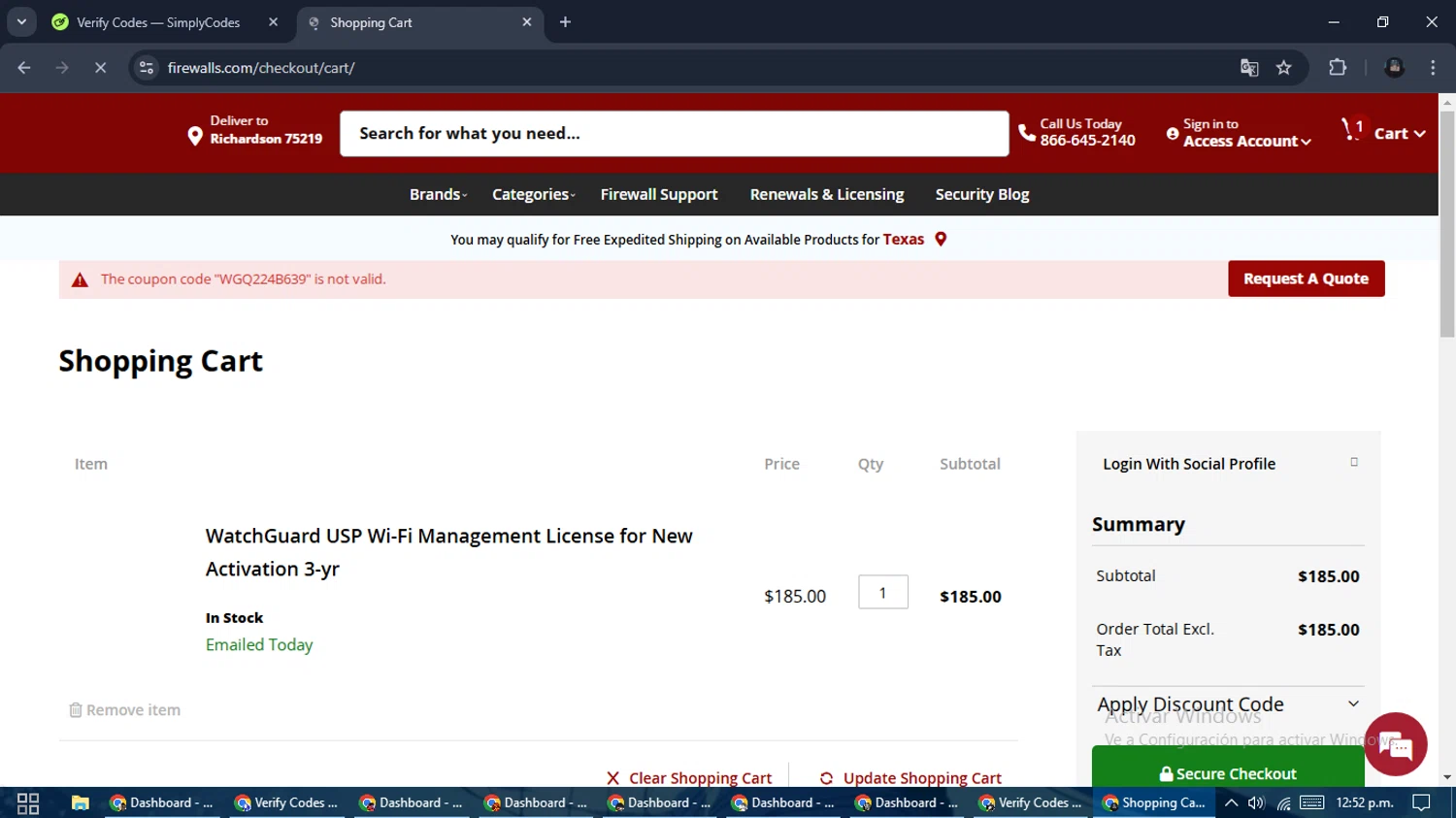Open Renewals & Licensing menu item
Viewport: 1456px width, 818px height.
point(827,194)
